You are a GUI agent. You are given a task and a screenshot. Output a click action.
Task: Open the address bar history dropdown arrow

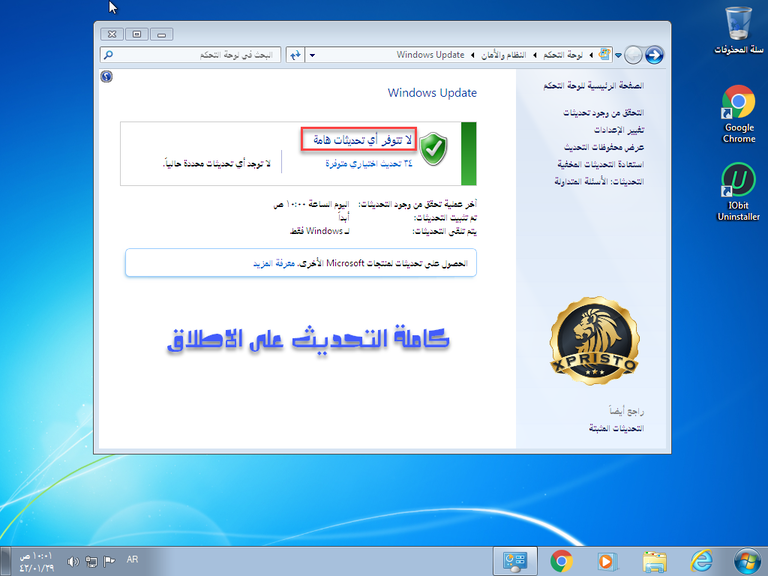[x=312, y=55]
